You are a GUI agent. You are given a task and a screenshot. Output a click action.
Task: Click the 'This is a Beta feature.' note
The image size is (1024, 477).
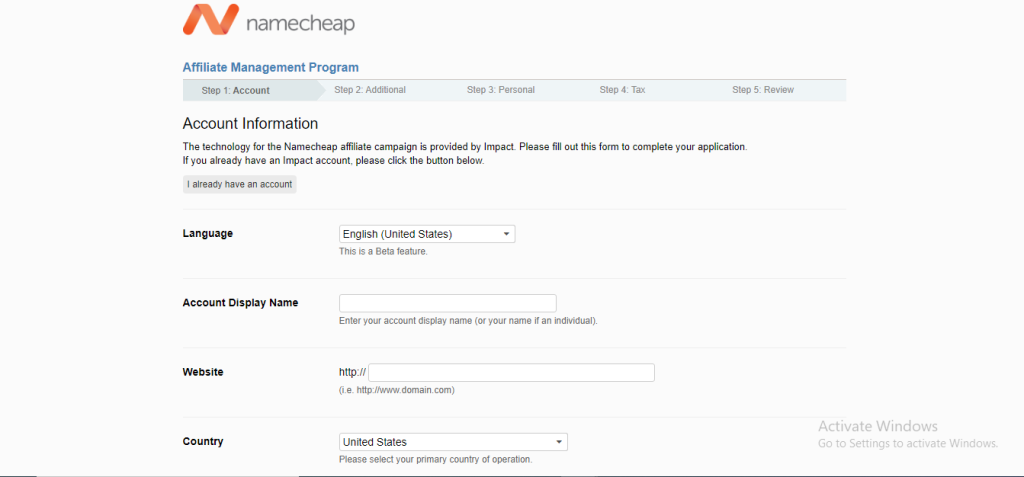(383, 252)
